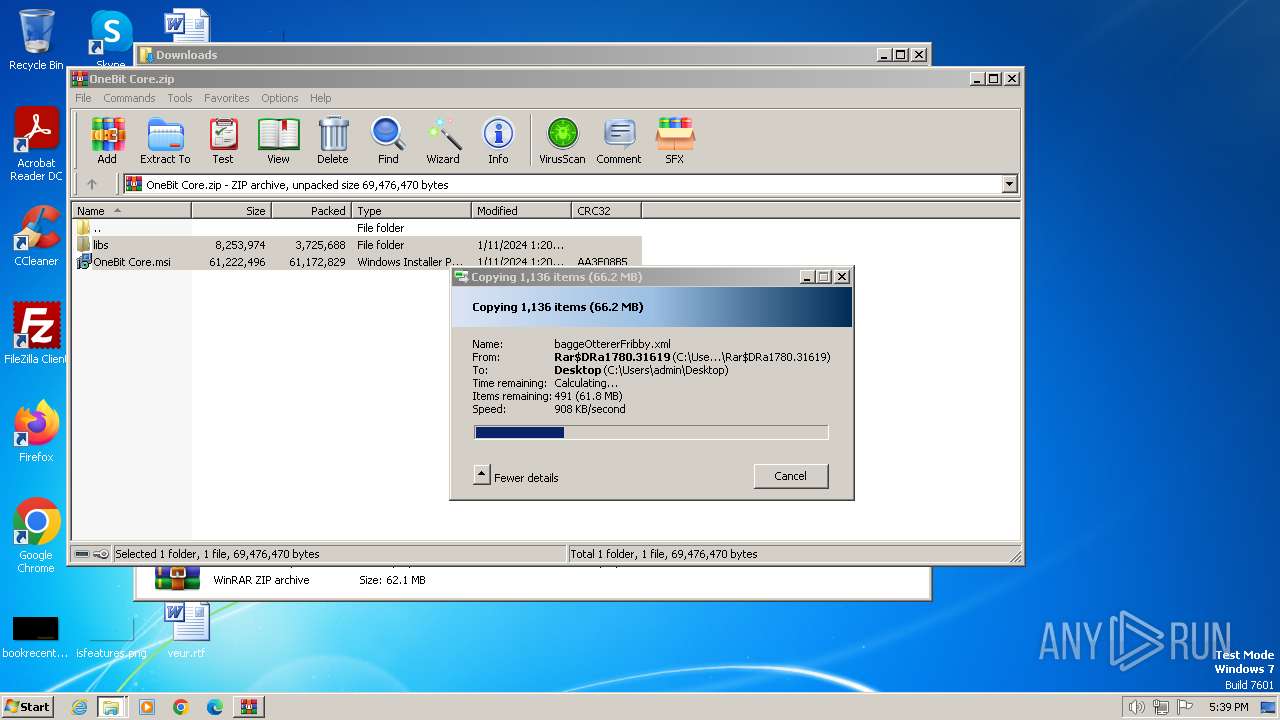Viewport: 1280px width, 720px height.
Task: Click the network tray icon
Action: pos(1160,707)
